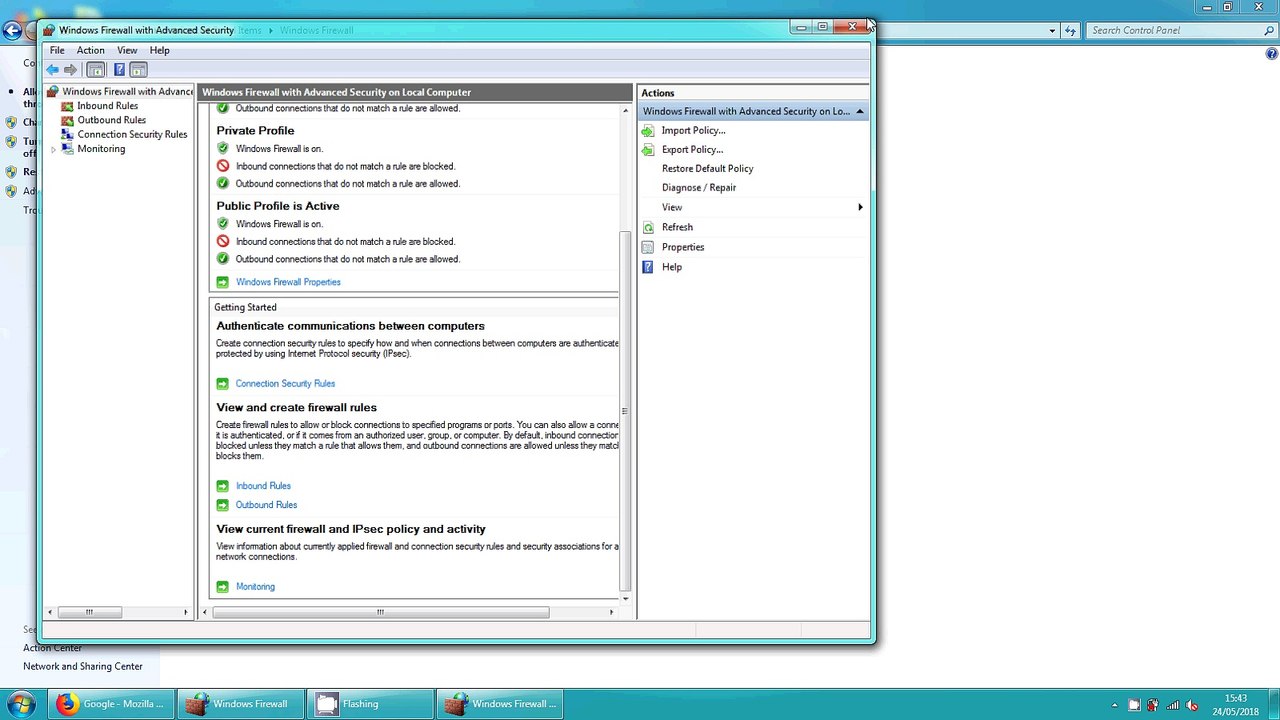The height and width of the screenshot is (720, 1280).
Task: Follow the Outbound Rules link in center pane
Action: click(x=266, y=505)
